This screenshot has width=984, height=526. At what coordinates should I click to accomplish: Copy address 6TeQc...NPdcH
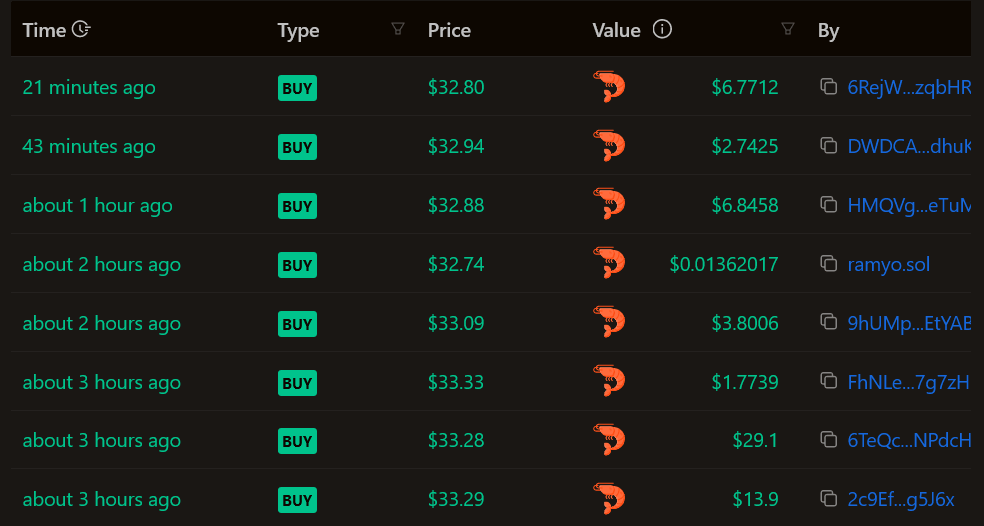pos(828,440)
